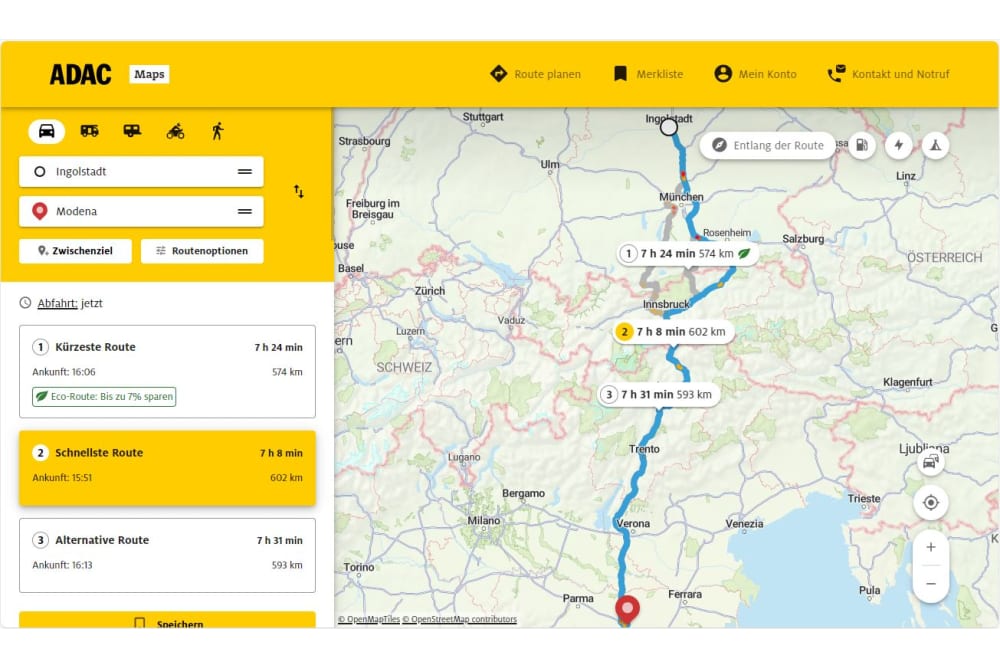Center map on my current location
The height and width of the screenshot is (667, 1000).
coord(930,502)
